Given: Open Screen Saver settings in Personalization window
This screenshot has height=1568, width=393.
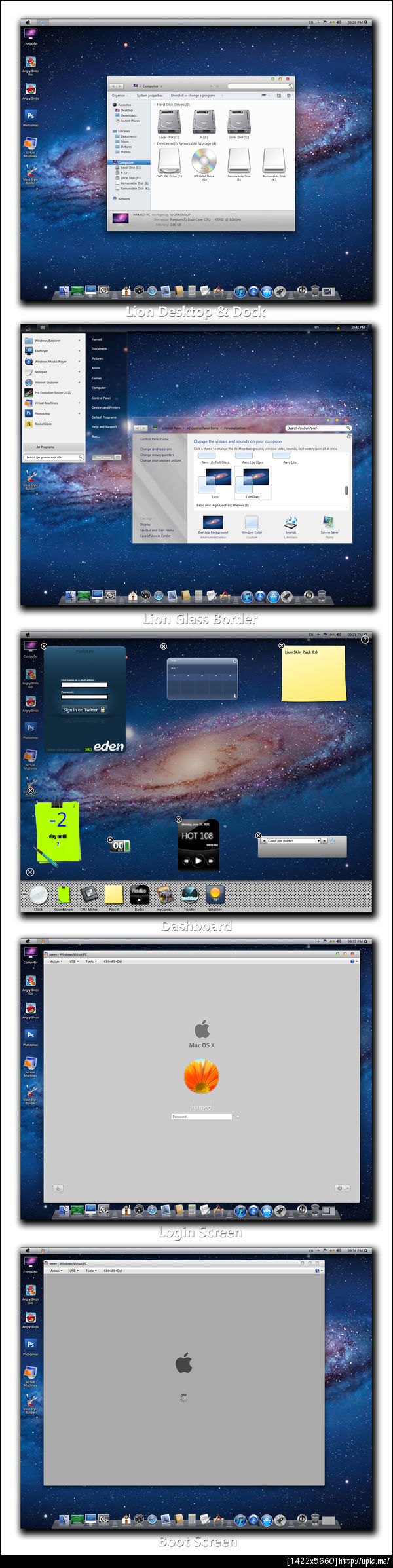Looking at the screenshot, I should [329, 527].
